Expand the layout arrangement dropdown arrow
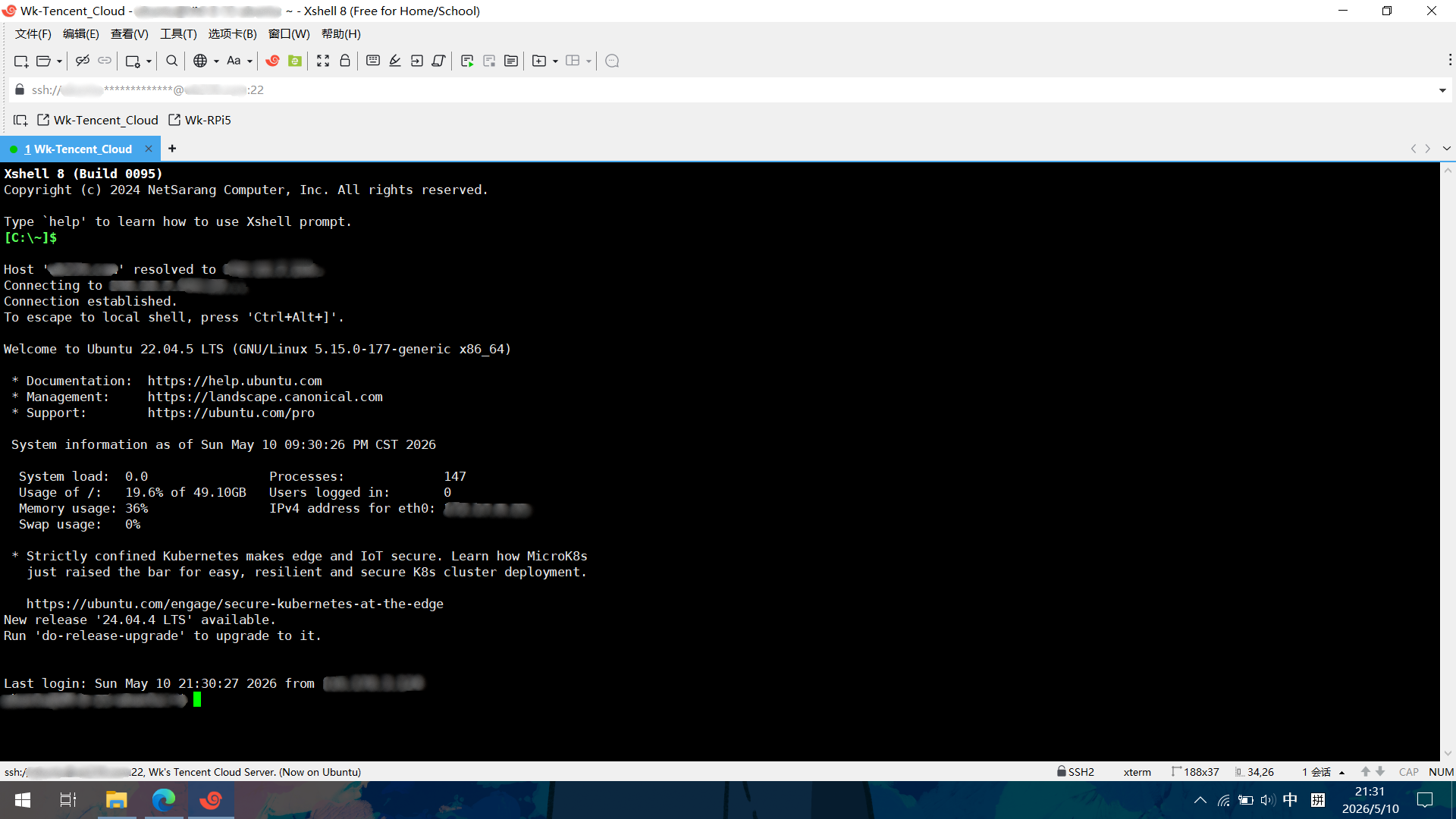 click(588, 61)
